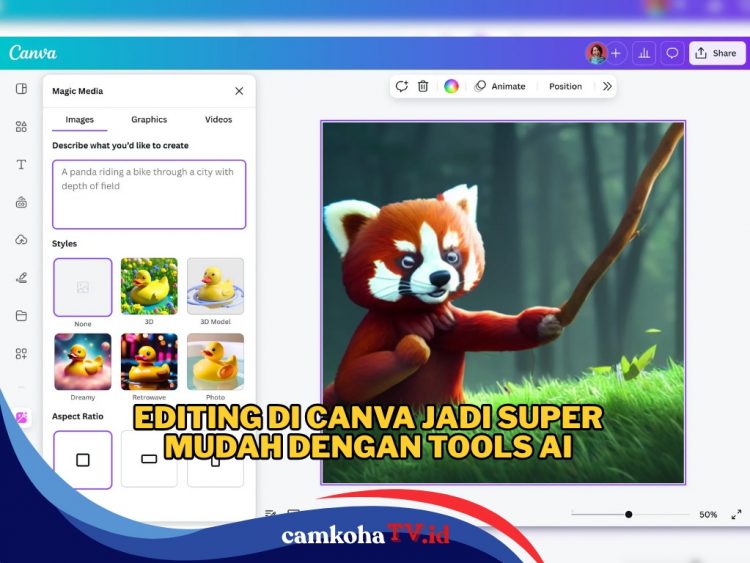Open the Position option
The height and width of the screenshot is (563, 750).
tap(565, 86)
